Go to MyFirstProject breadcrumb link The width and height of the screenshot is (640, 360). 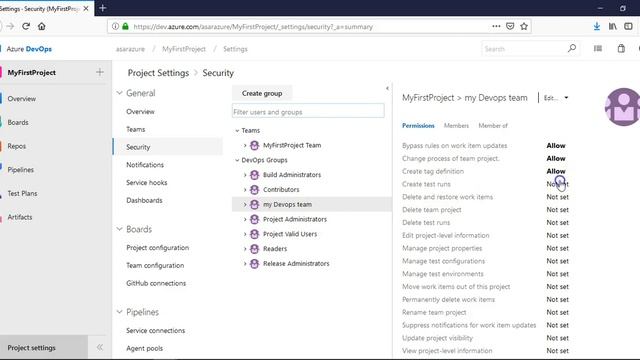coord(184,49)
